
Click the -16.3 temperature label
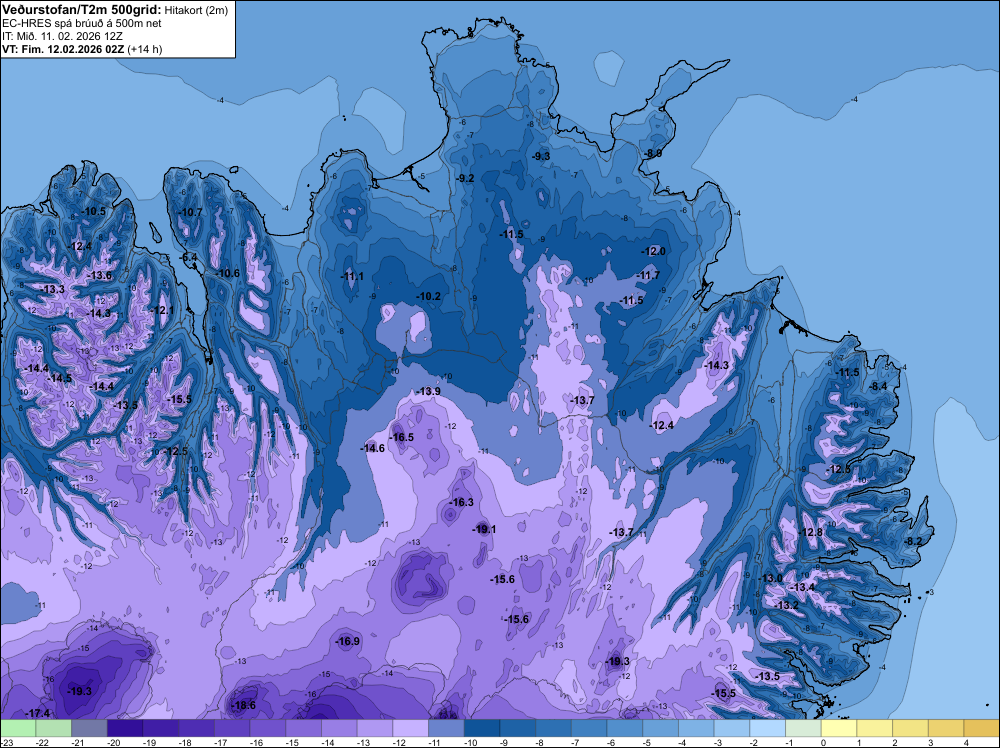coord(462,502)
